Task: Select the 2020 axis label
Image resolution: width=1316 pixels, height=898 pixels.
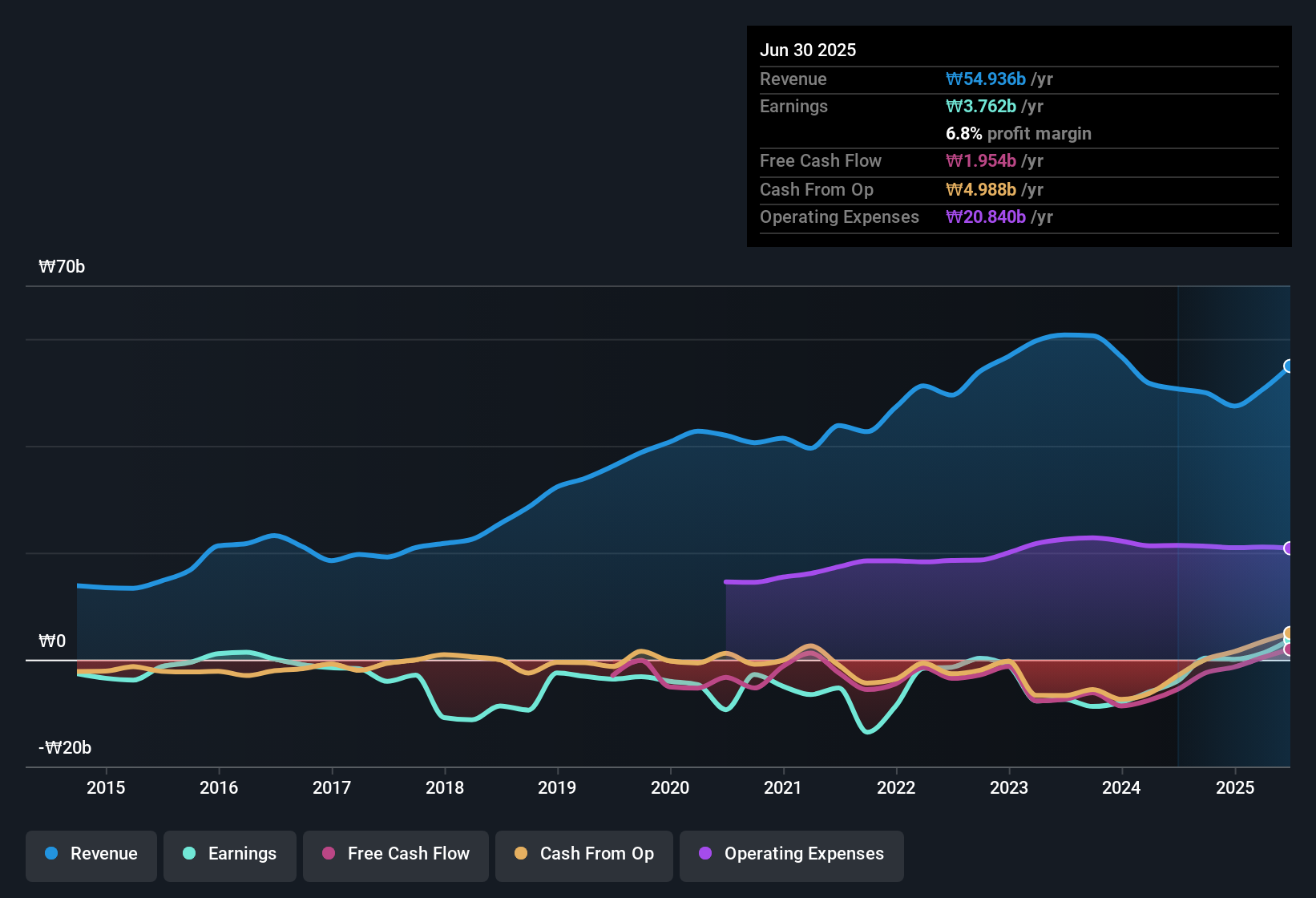Action: pos(670,787)
